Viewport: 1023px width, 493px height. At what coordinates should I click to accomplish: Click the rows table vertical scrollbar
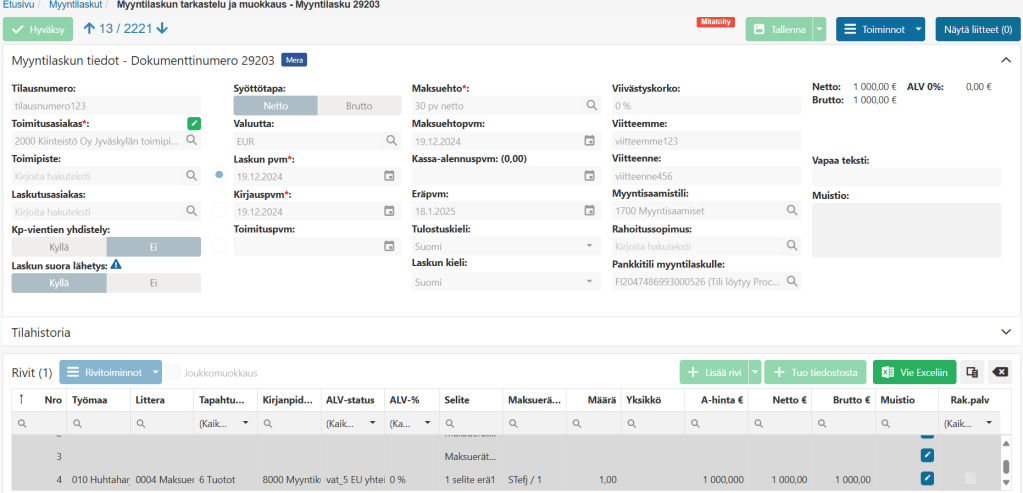click(1007, 467)
